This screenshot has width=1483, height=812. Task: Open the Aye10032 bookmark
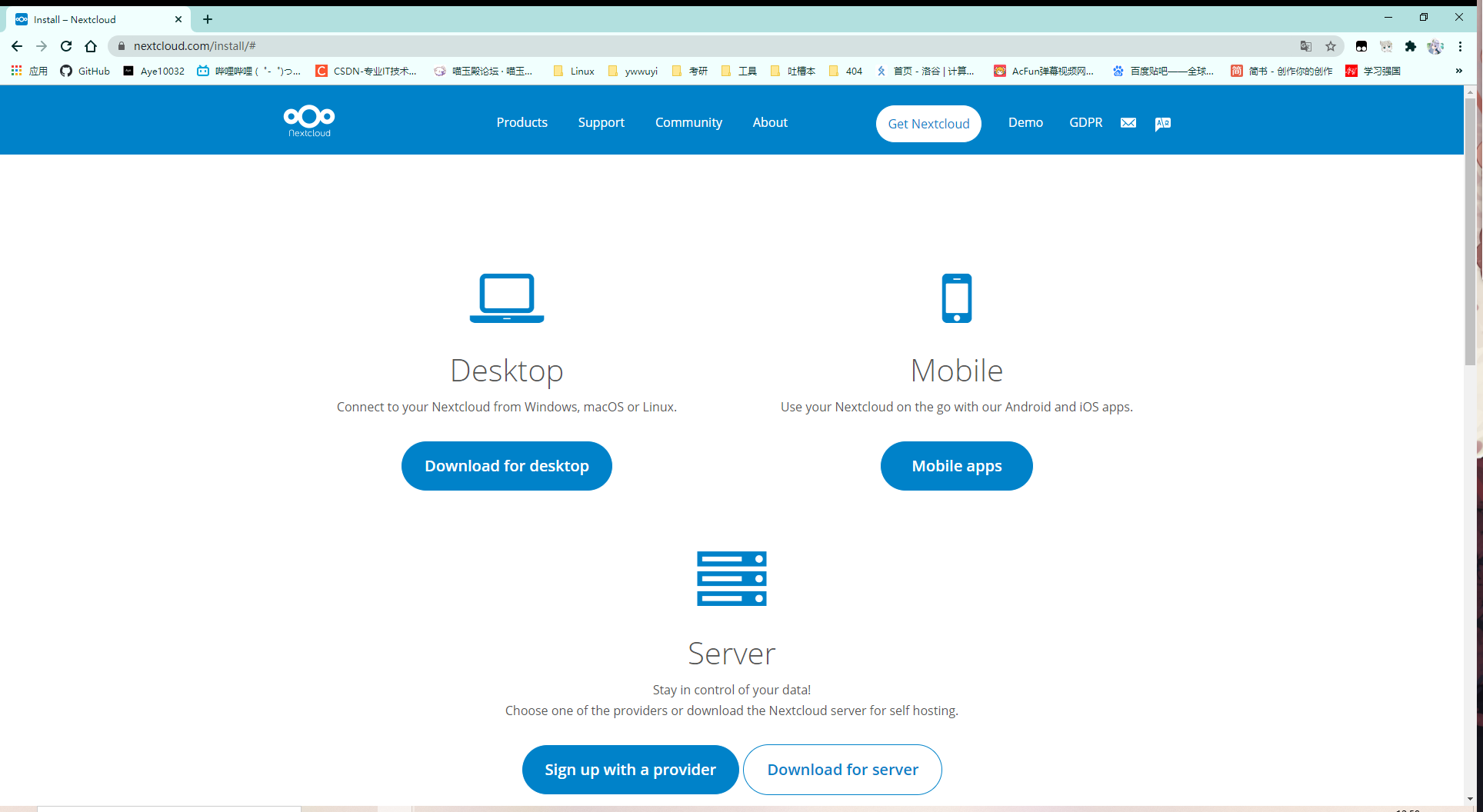tap(154, 71)
